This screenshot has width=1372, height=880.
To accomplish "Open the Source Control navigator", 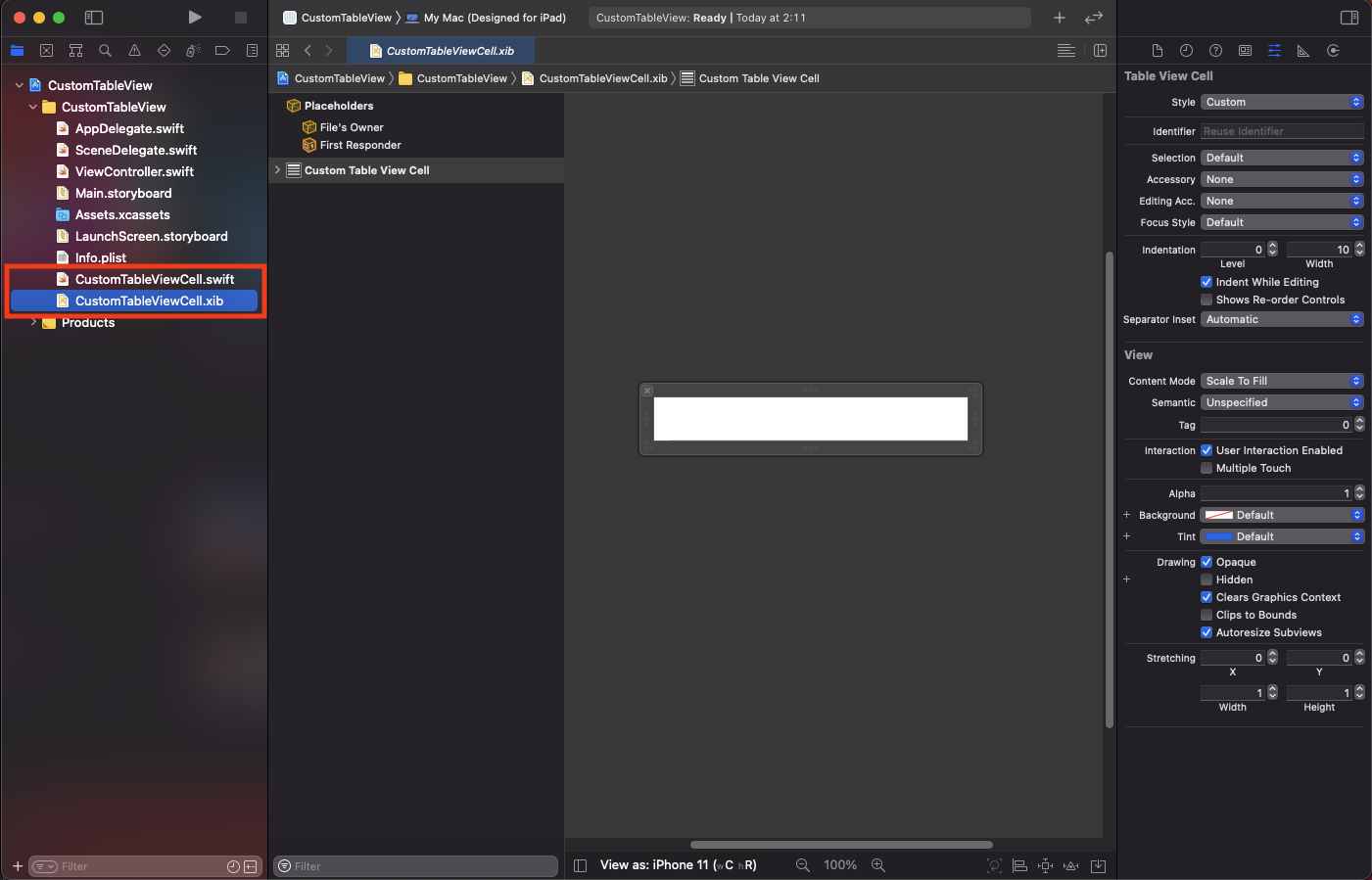I will click(46, 50).
